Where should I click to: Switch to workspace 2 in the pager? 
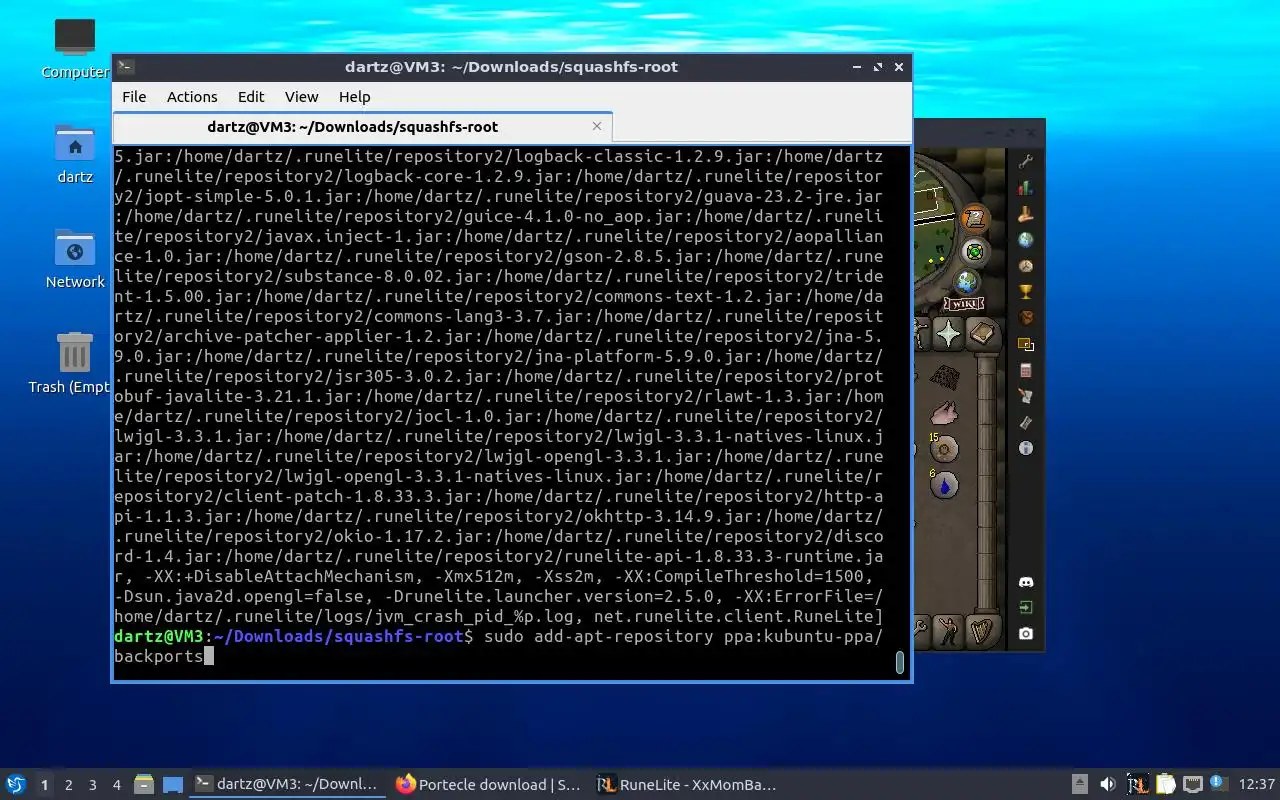pos(69,785)
